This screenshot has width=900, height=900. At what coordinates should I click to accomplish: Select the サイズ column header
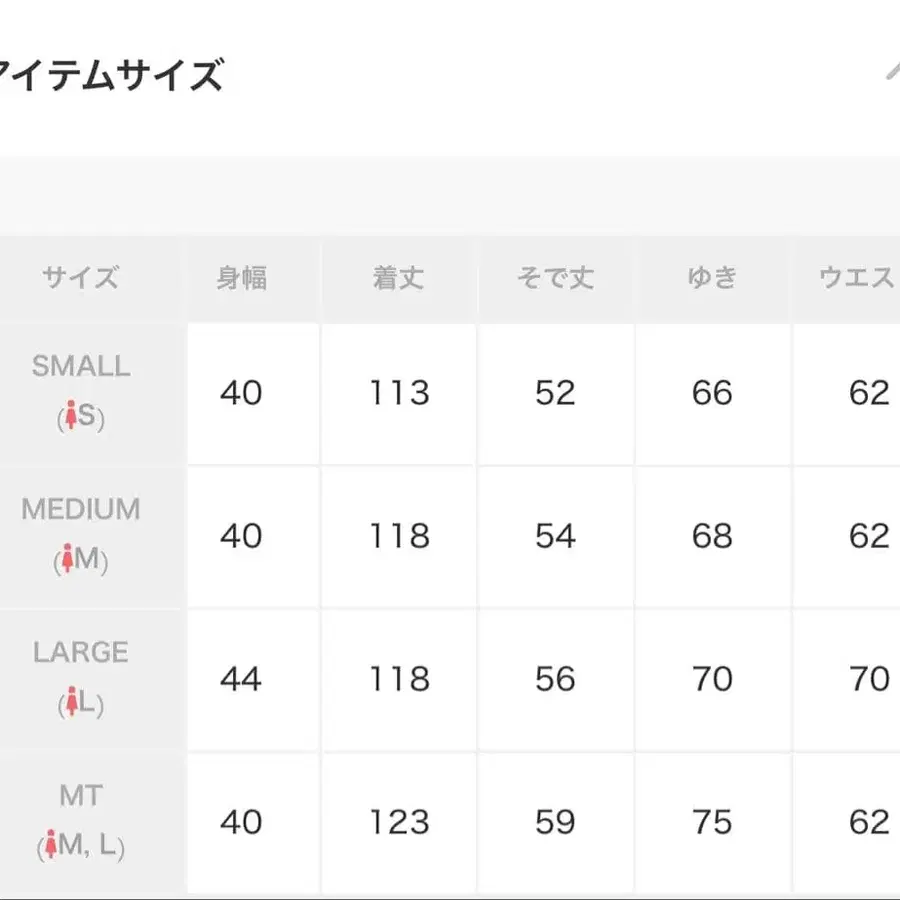point(81,278)
